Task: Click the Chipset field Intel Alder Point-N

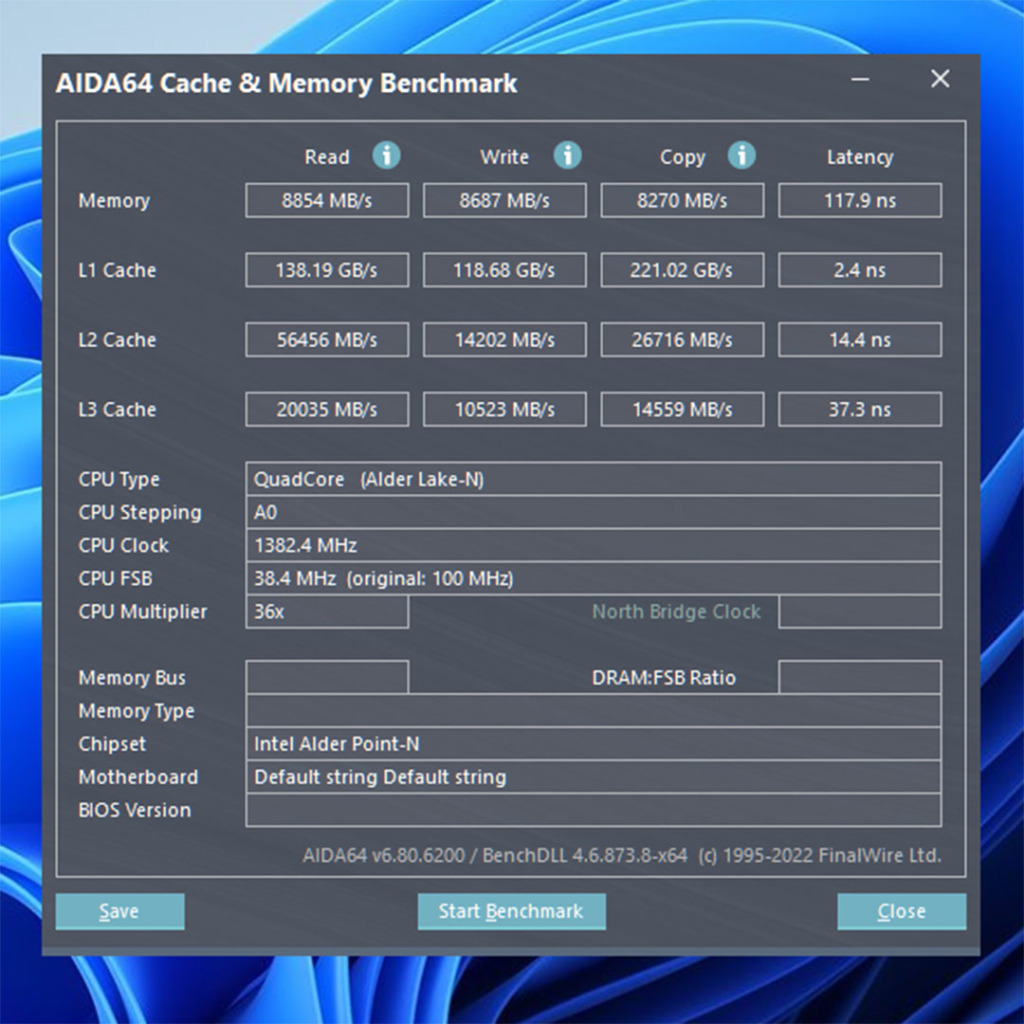Action: pyautogui.click(x=594, y=744)
